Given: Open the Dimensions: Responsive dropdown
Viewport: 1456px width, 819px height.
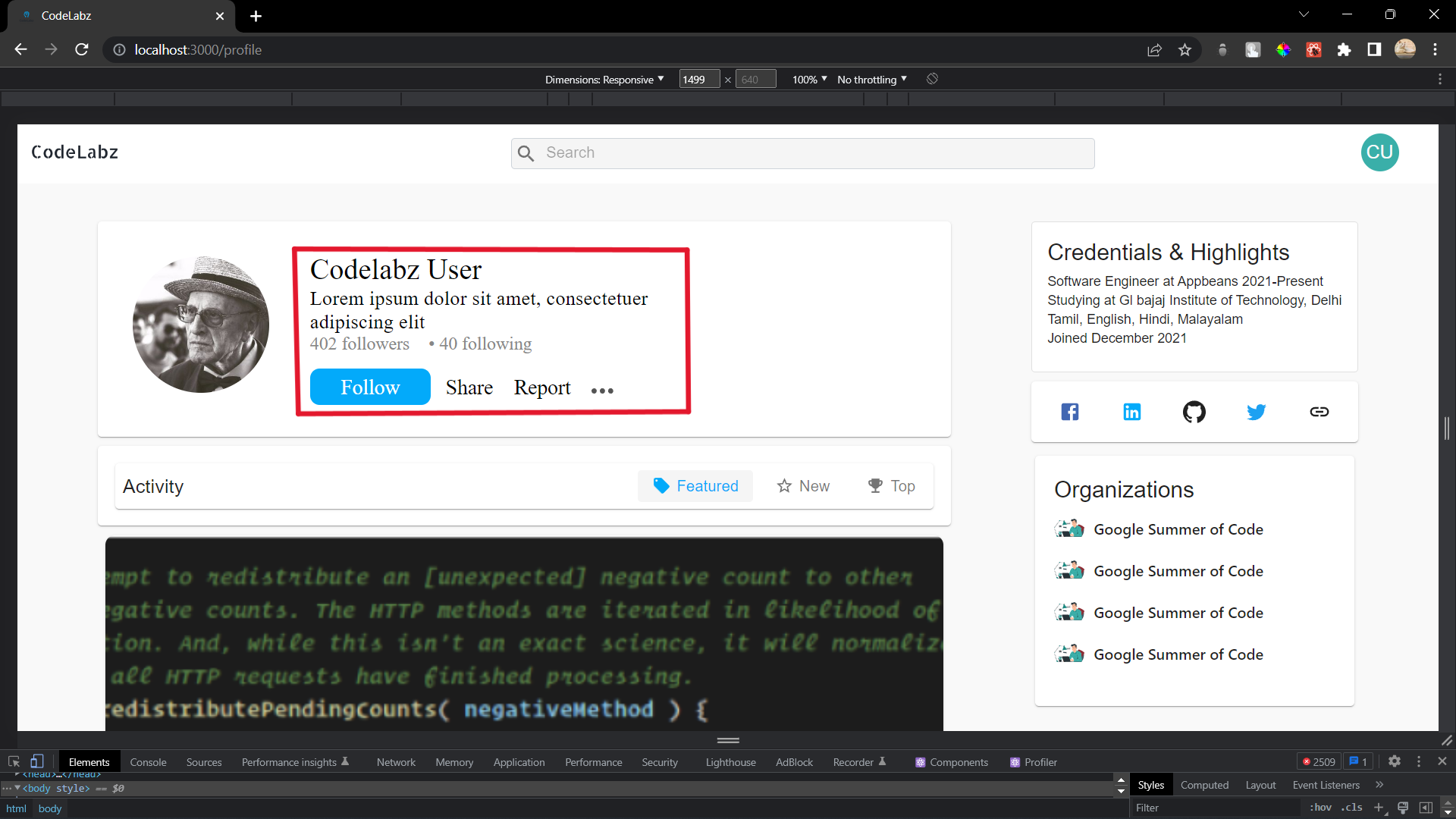Looking at the screenshot, I should tap(604, 79).
